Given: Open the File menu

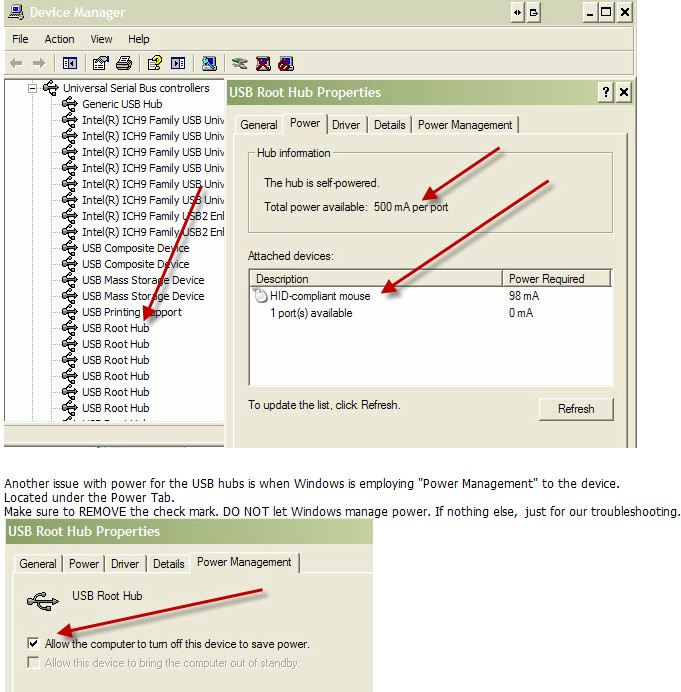Looking at the screenshot, I should point(20,39).
